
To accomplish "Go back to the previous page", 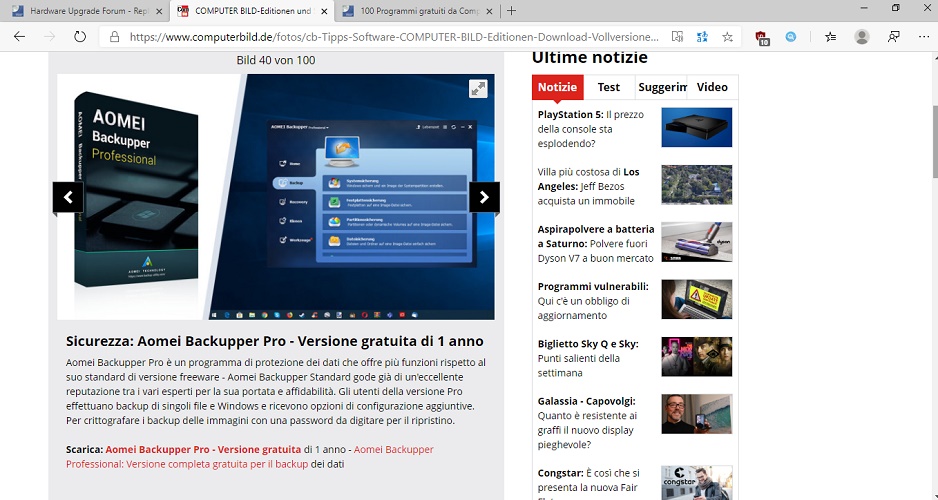I will tap(19, 36).
